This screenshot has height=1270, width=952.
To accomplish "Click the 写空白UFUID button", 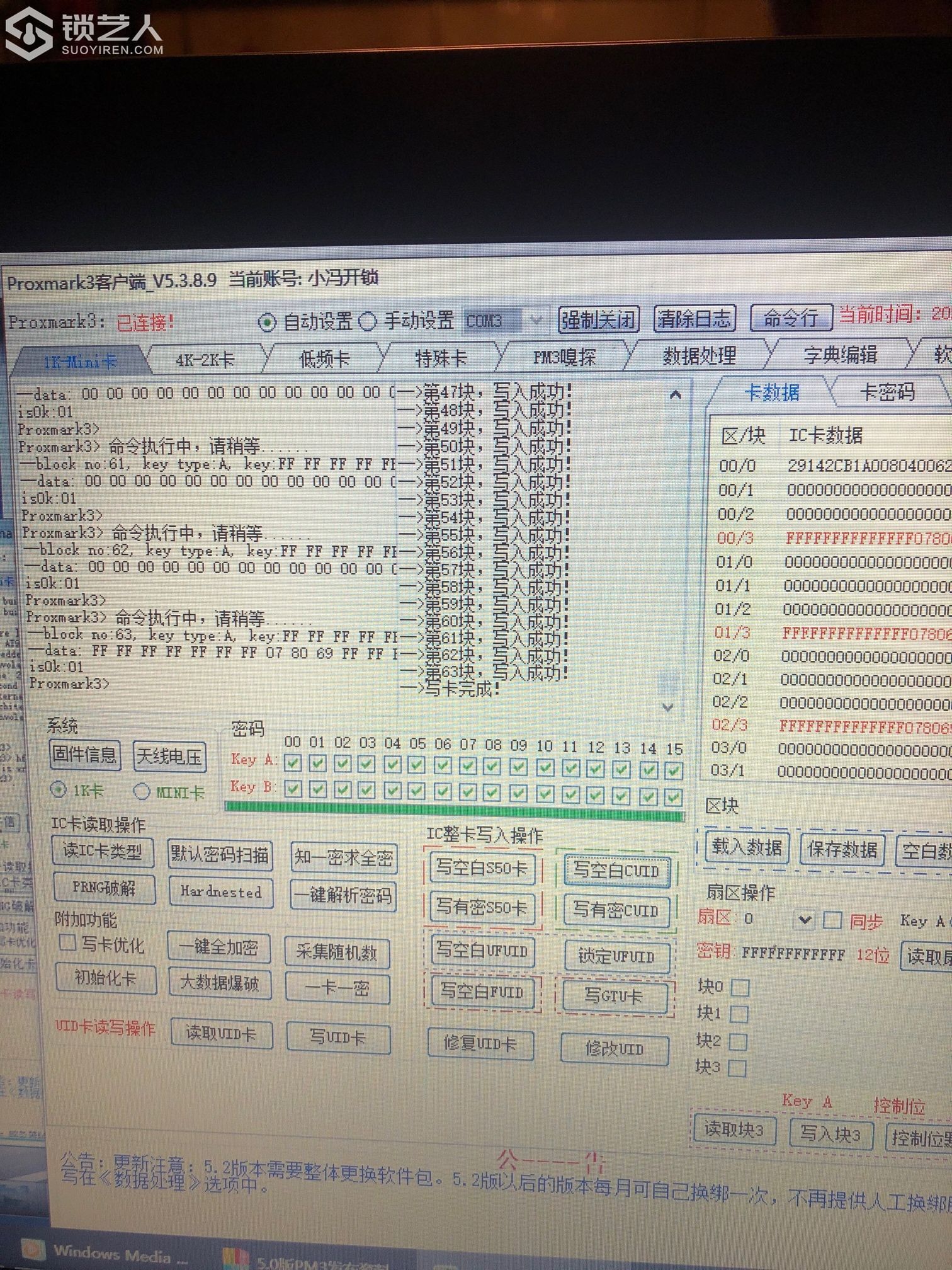I will tap(482, 951).
